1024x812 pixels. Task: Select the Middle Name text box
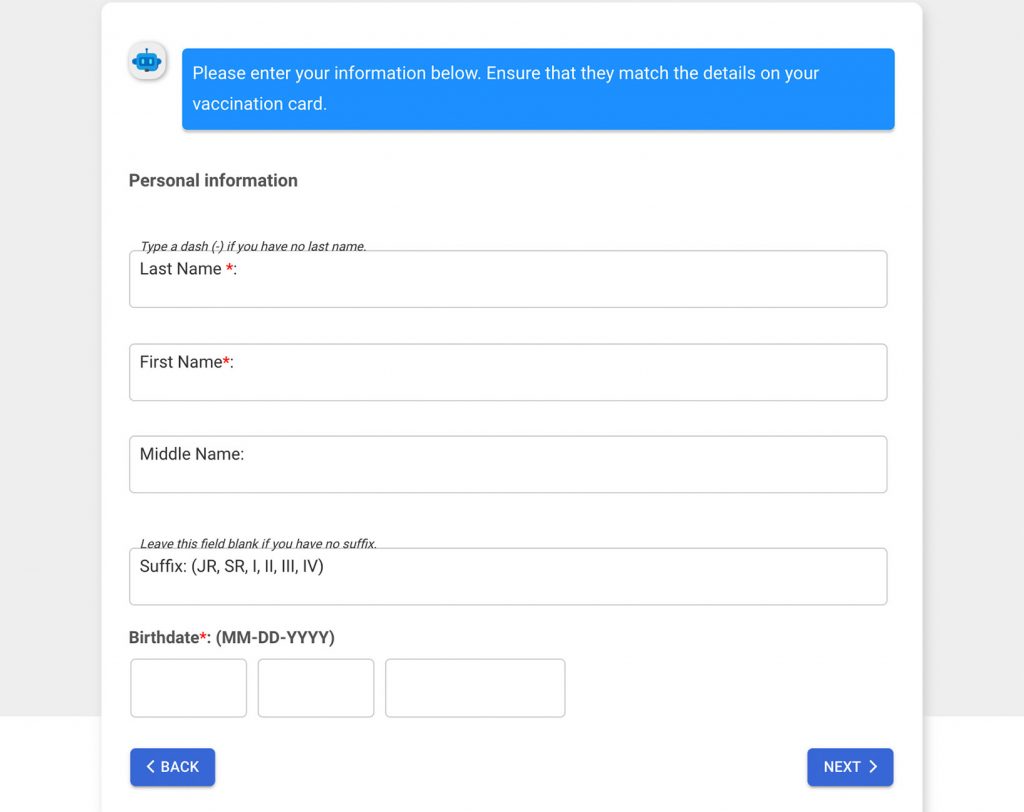[x=508, y=464]
